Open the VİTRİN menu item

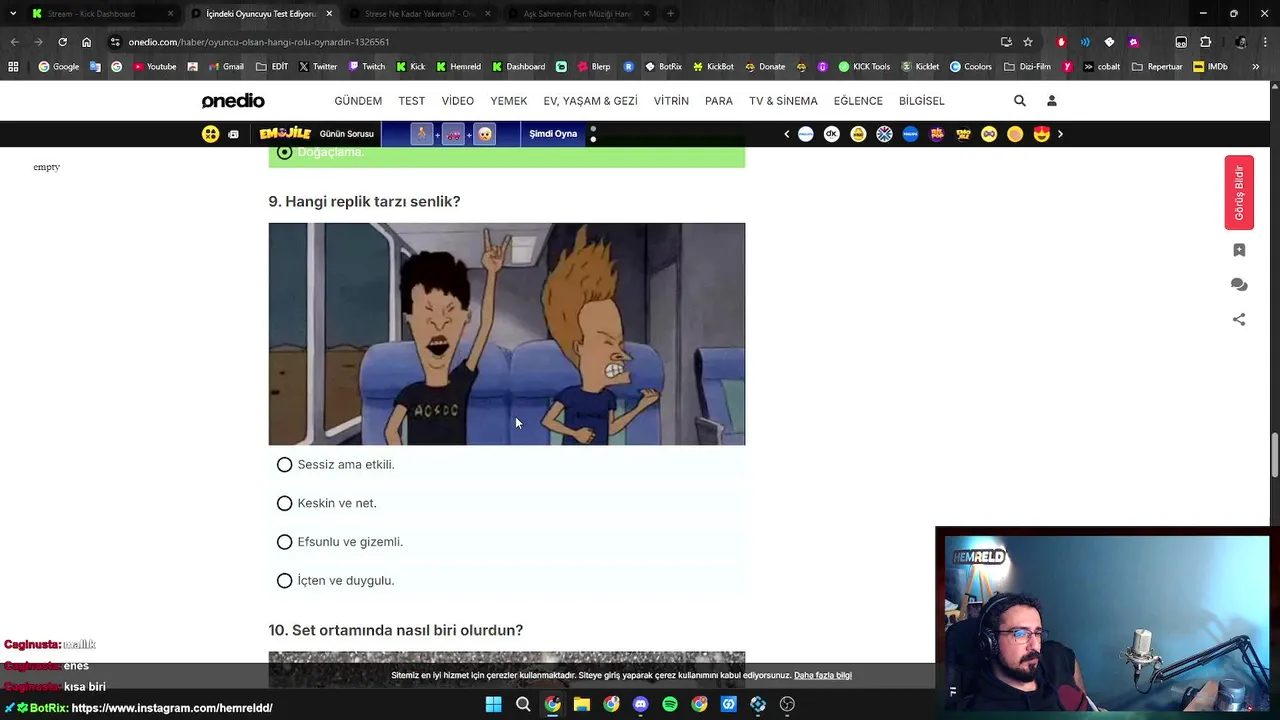pos(671,101)
